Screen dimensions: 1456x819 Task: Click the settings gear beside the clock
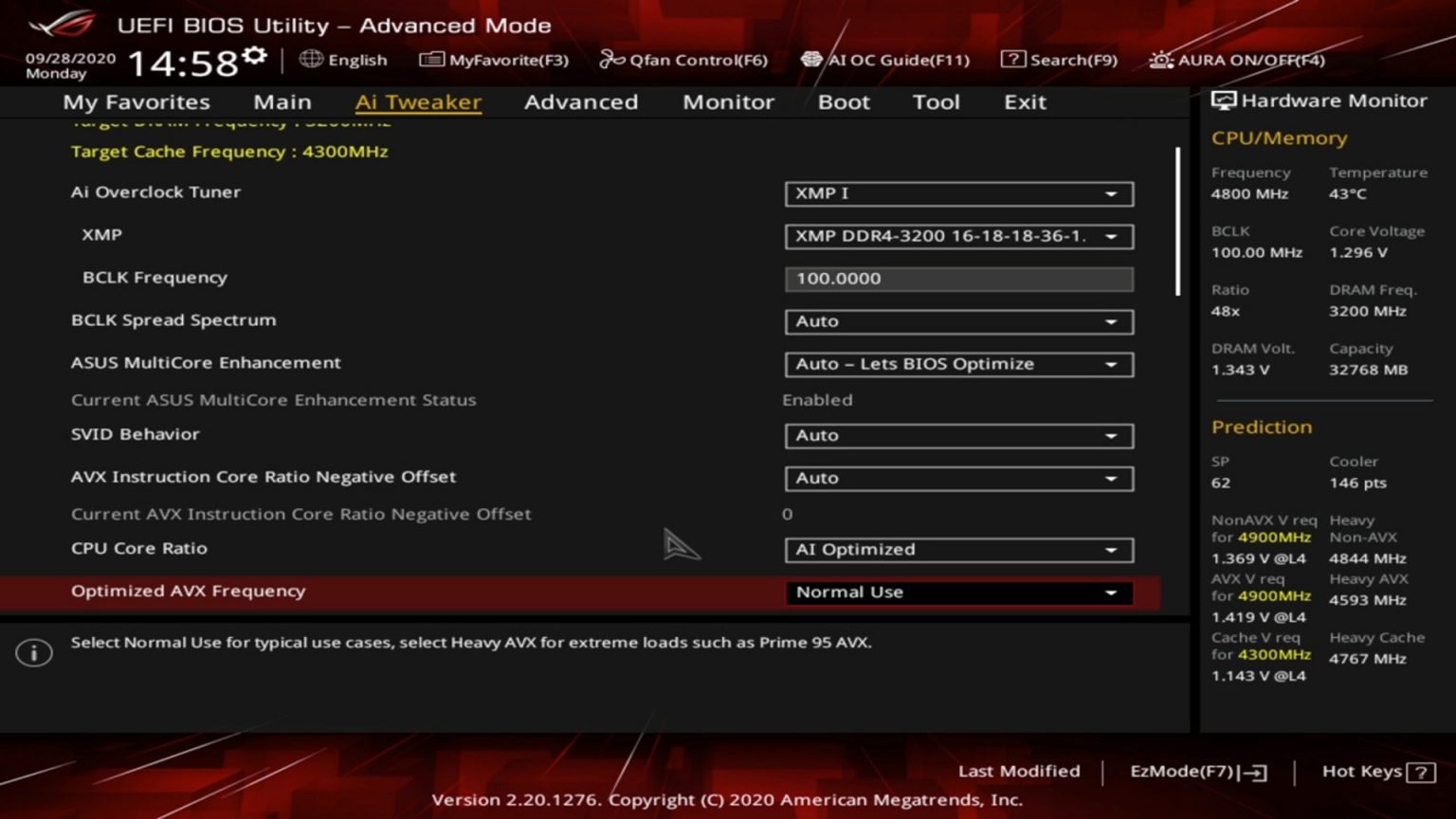pyautogui.click(x=254, y=56)
